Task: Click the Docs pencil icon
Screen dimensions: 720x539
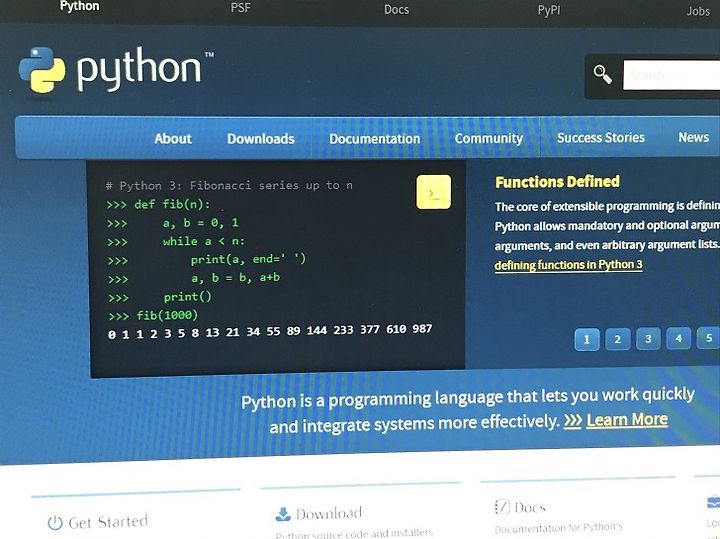Action: point(502,507)
